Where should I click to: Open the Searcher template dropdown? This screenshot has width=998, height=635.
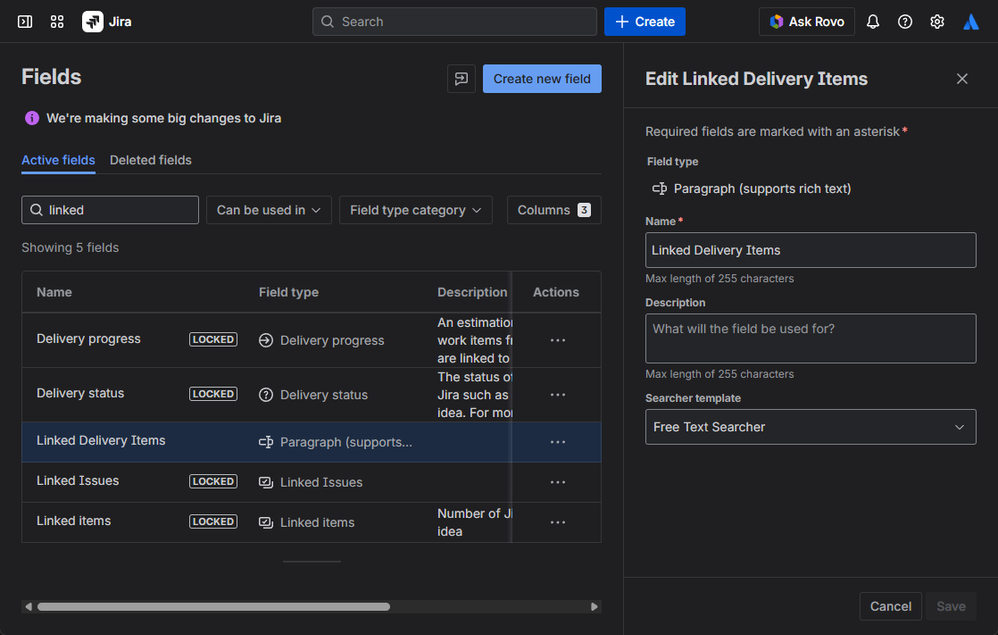810,427
